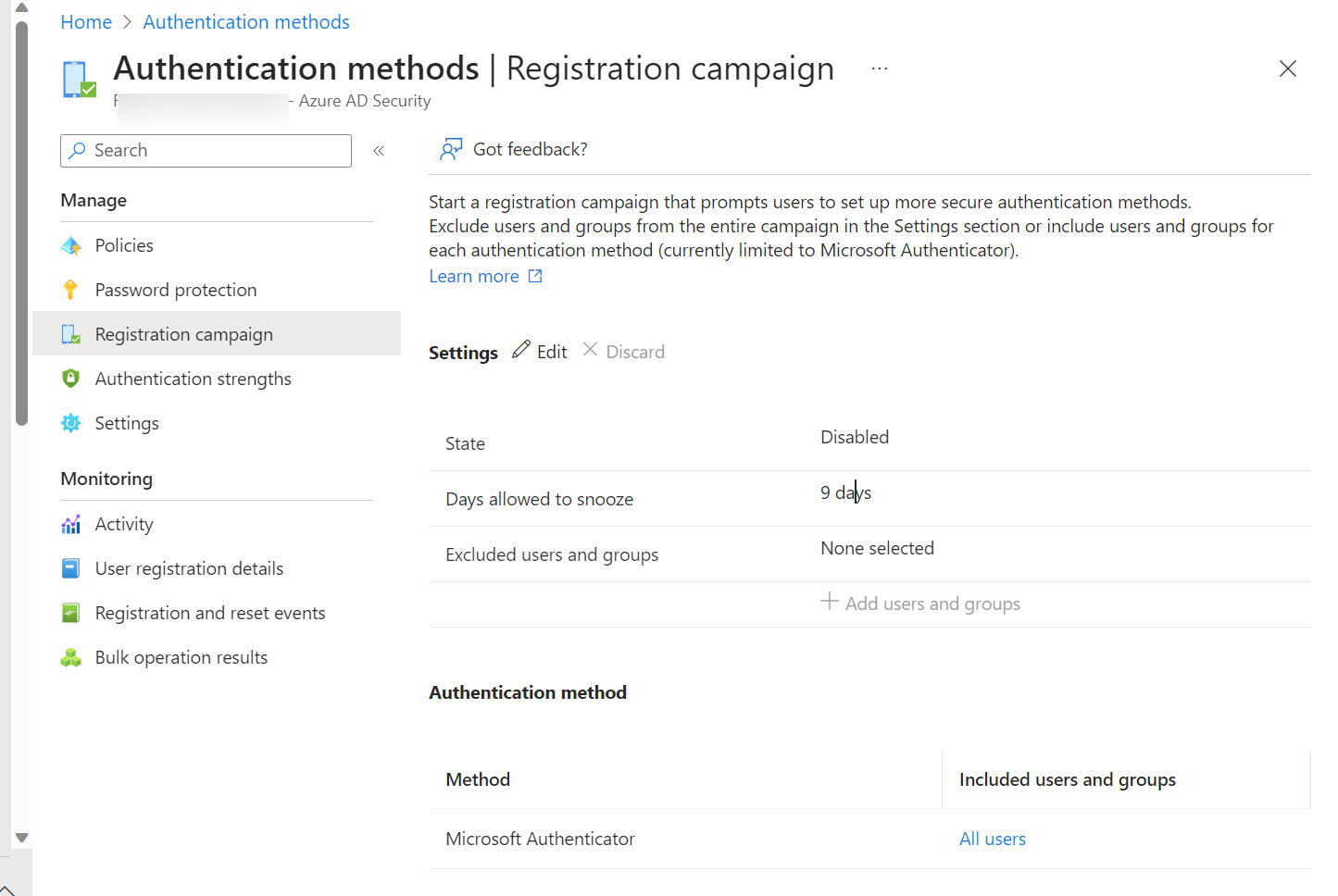
Task: Navigate to Home breadcrumb
Action: tap(86, 22)
